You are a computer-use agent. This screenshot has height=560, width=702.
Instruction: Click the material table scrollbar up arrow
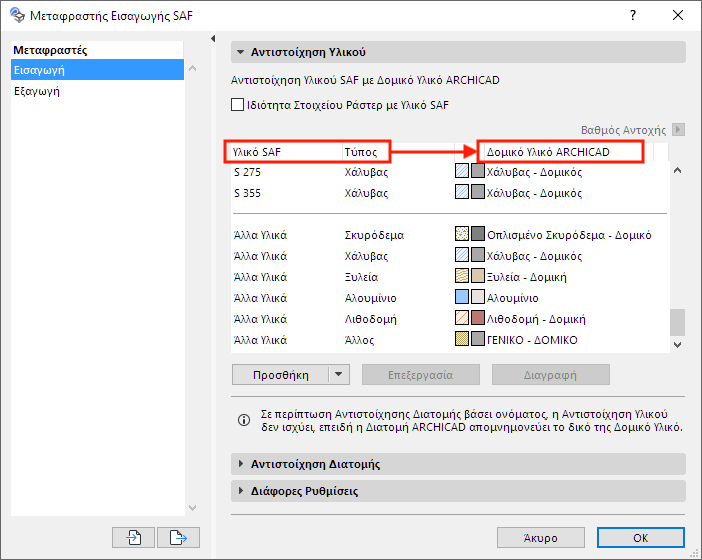point(677,170)
